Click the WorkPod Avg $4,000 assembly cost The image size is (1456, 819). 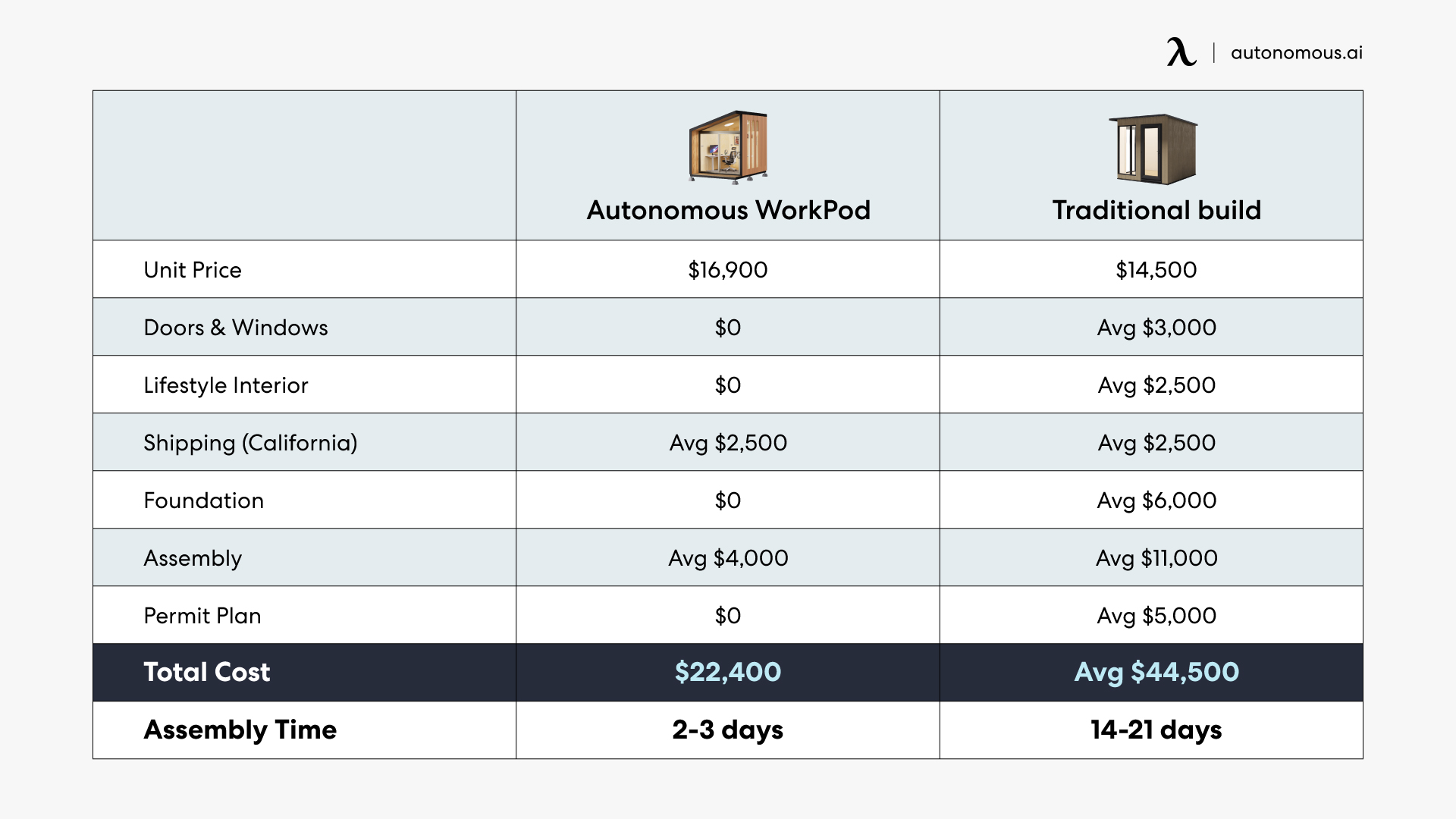pos(728,558)
